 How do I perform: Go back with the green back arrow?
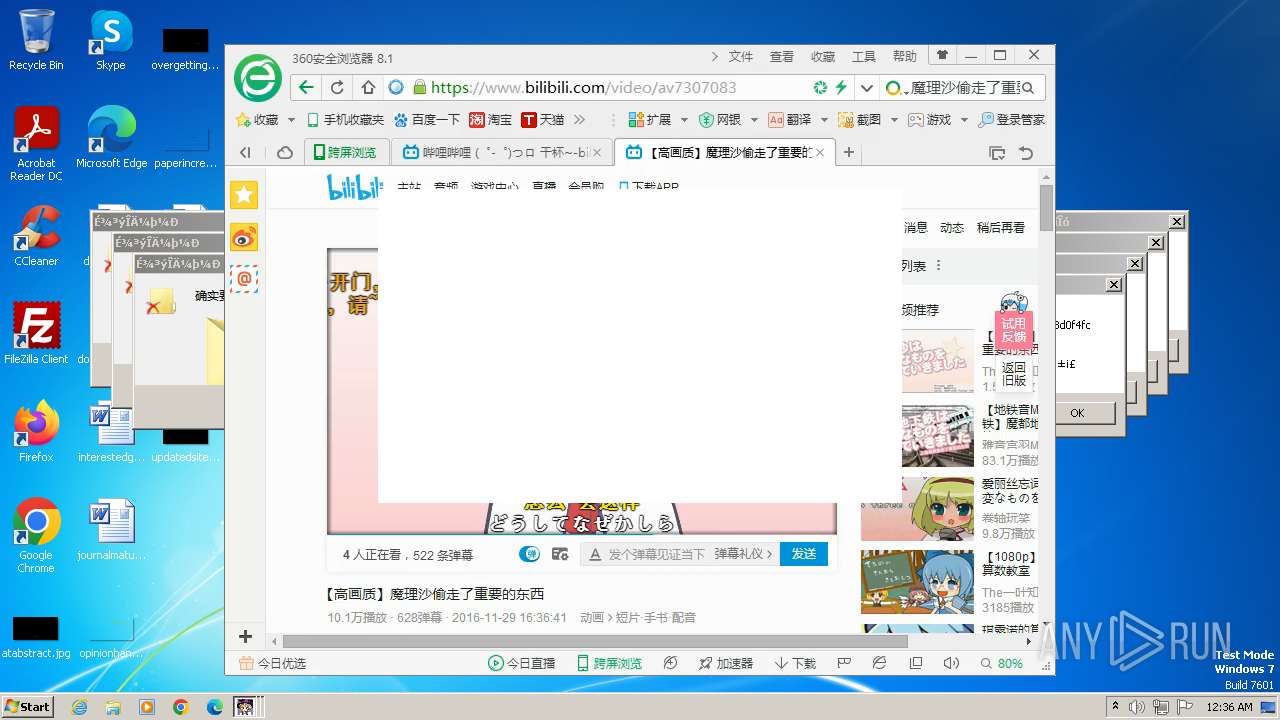[306, 87]
